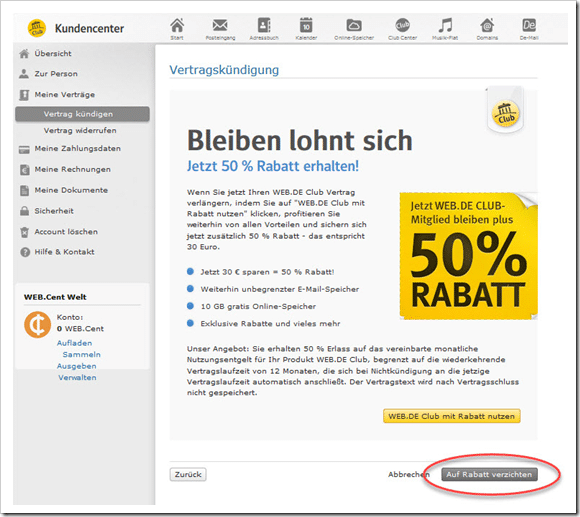Open Meine Dokumente menu entry
The height and width of the screenshot is (517, 580).
(x=71, y=190)
